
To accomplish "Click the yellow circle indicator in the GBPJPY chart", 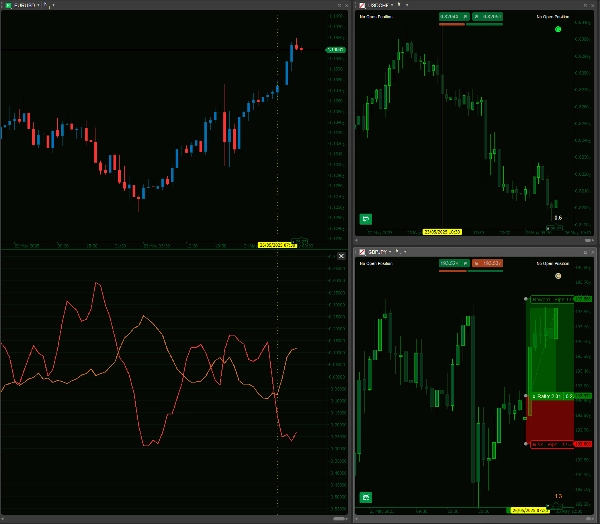I will click(x=558, y=274).
